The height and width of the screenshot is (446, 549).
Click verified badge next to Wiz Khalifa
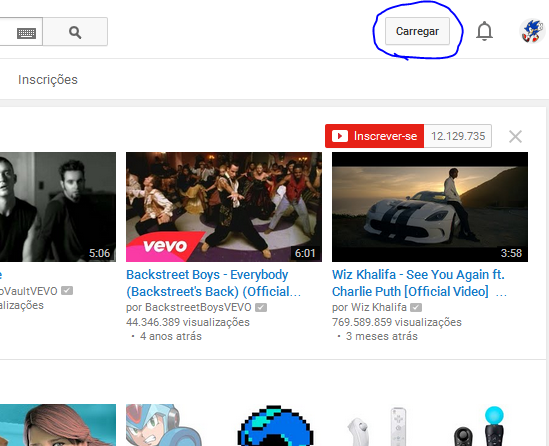(x=416, y=307)
